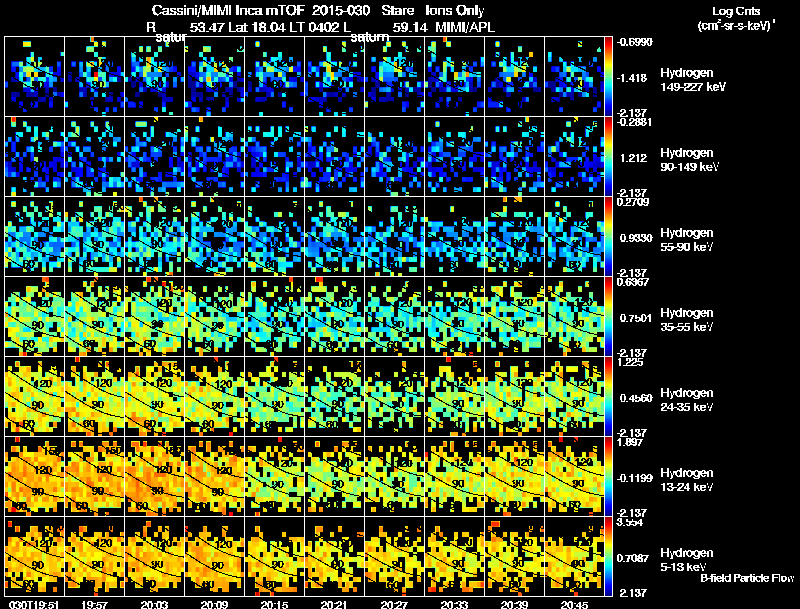Click the color bar beside Hydrogen 24-35 keV row
The width and height of the screenshot is (800, 609).
pos(608,397)
